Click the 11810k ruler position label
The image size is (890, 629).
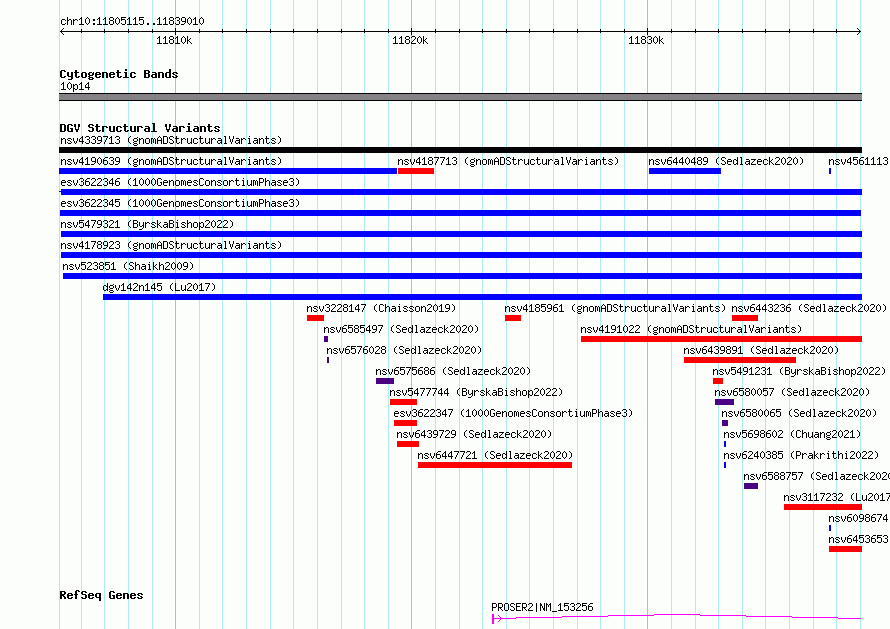tap(174, 40)
